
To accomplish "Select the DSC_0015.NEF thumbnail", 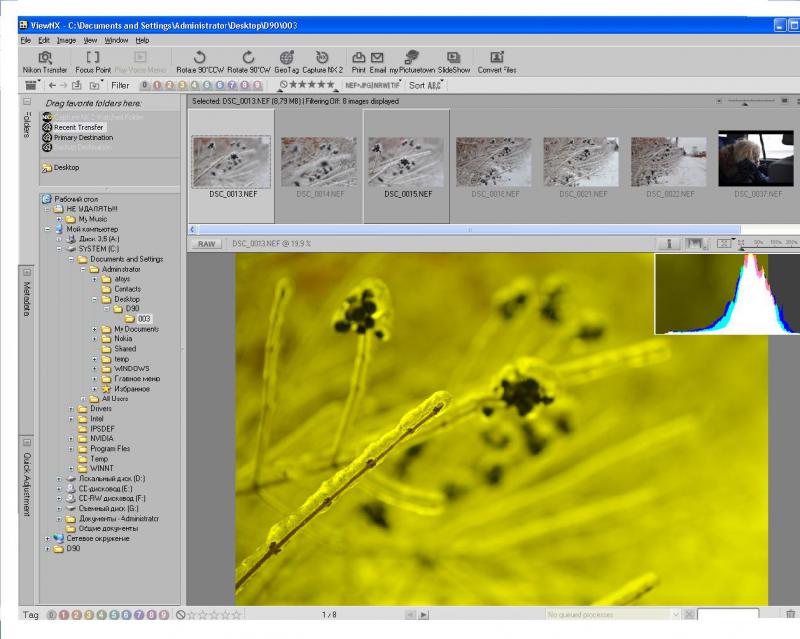I will click(407, 166).
